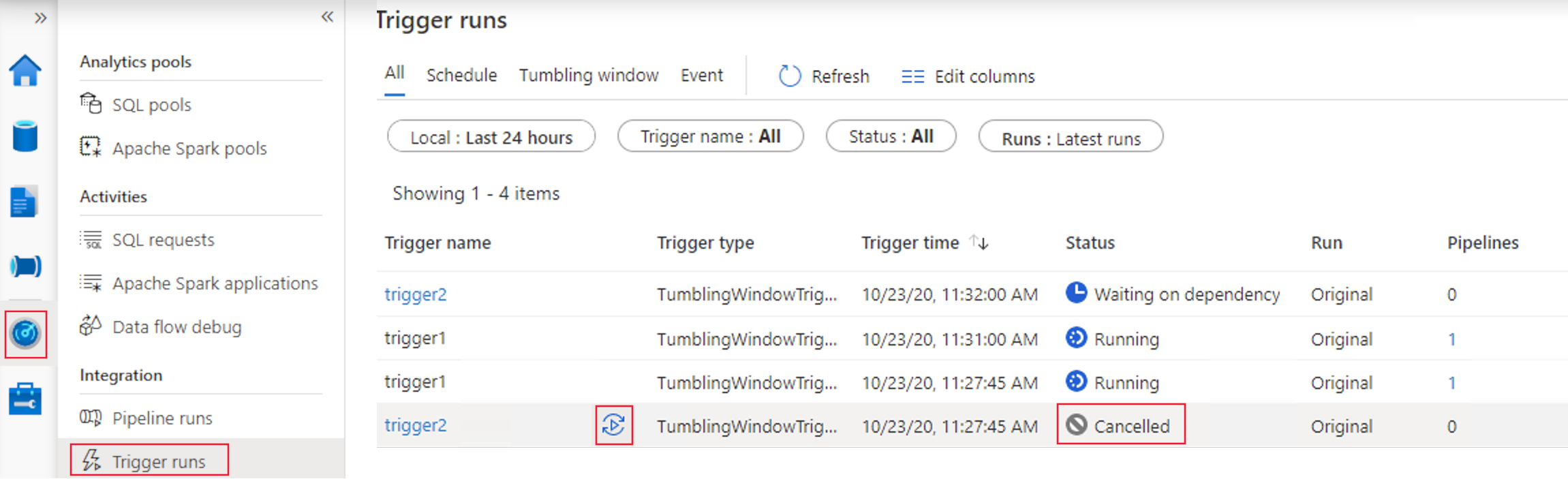Open the Trigger name: All filter
1568x479 pixels.
(710, 136)
